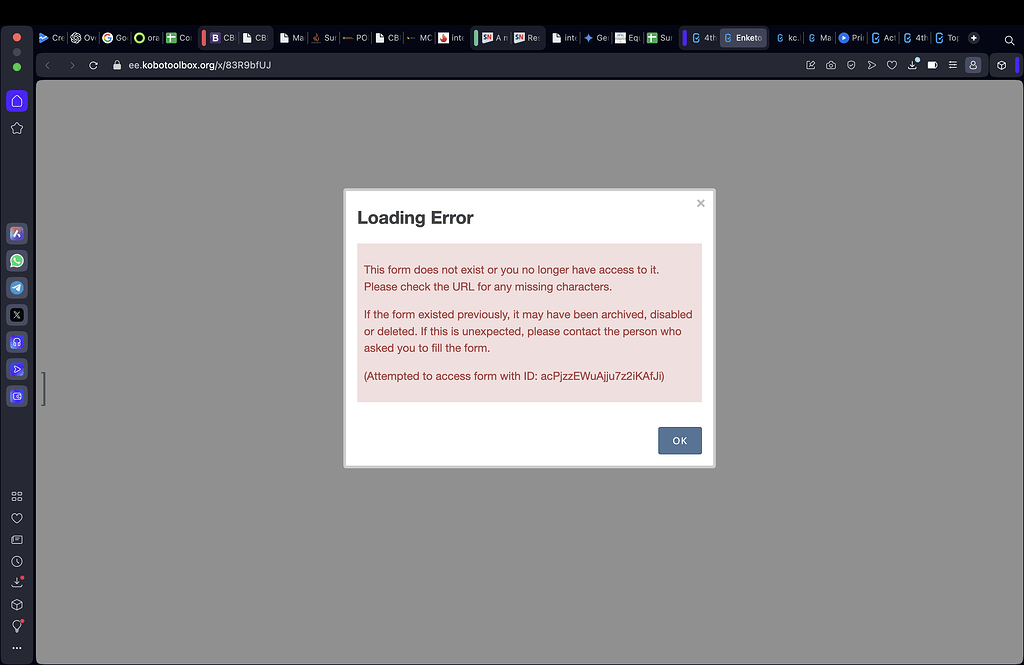This screenshot has height=665, width=1024.
Task: Select the leftmost pinned browser tab
Action: 51,37
